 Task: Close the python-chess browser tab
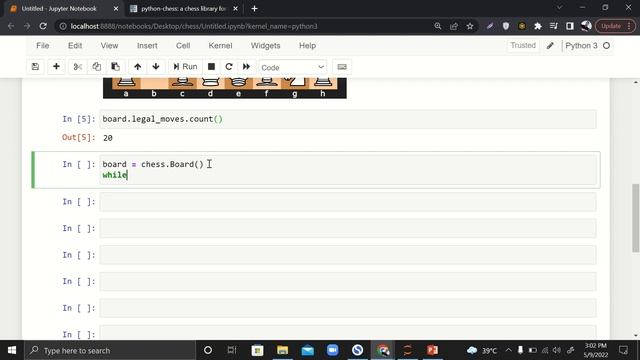coord(236,9)
